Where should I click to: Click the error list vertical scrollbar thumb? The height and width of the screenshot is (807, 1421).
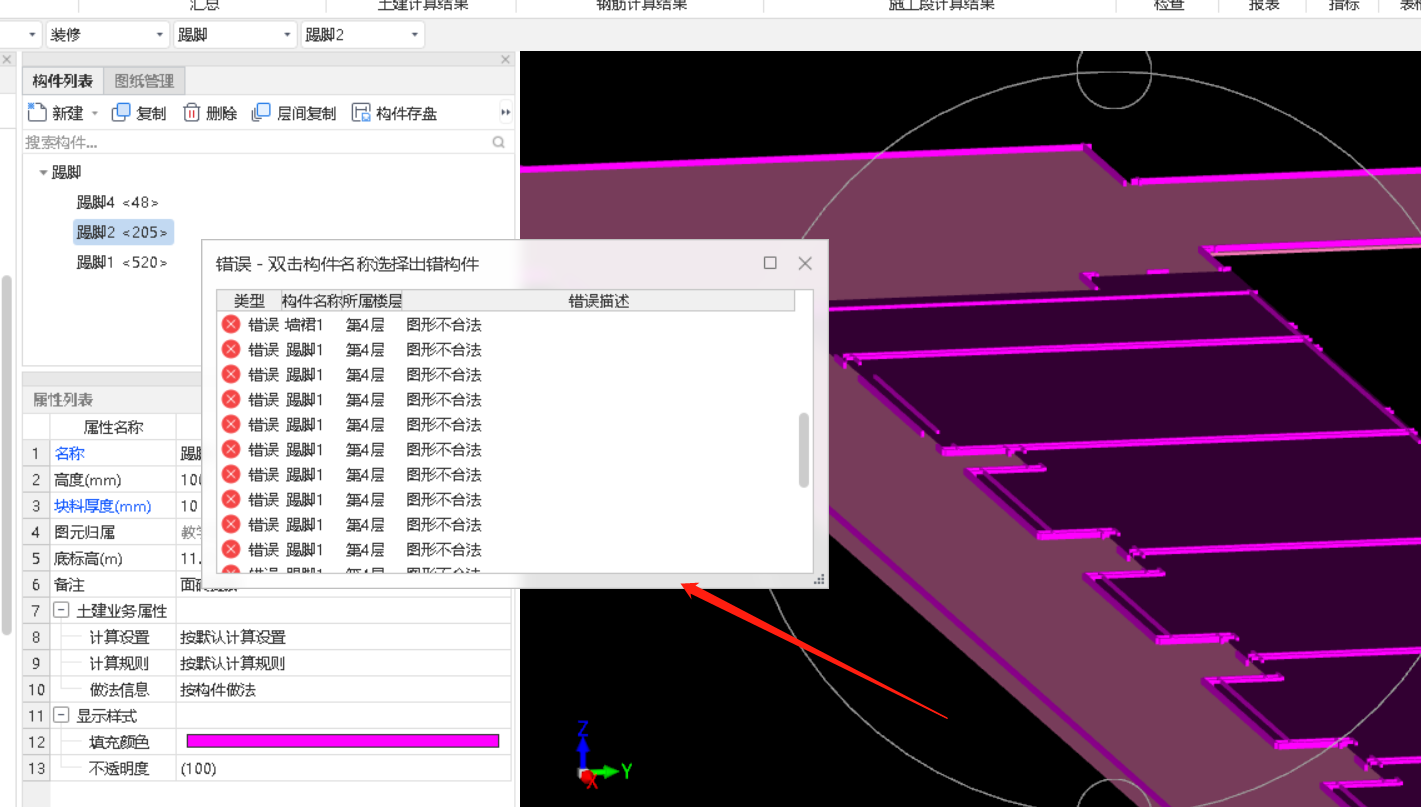[x=803, y=450]
